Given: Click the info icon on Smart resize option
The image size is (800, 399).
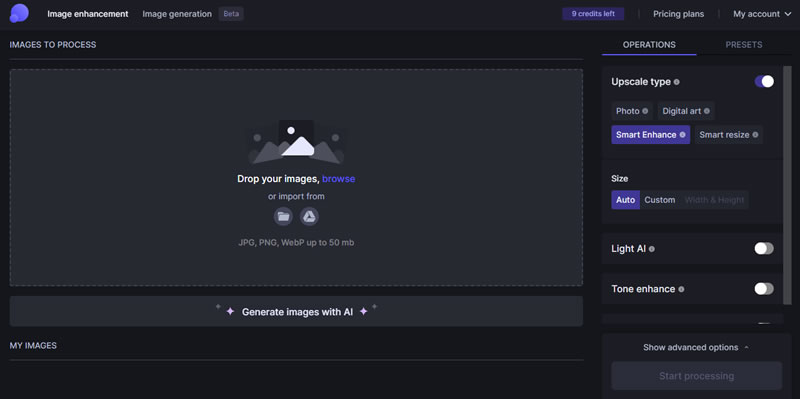Looking at the screenshot, I should [755, 135].
